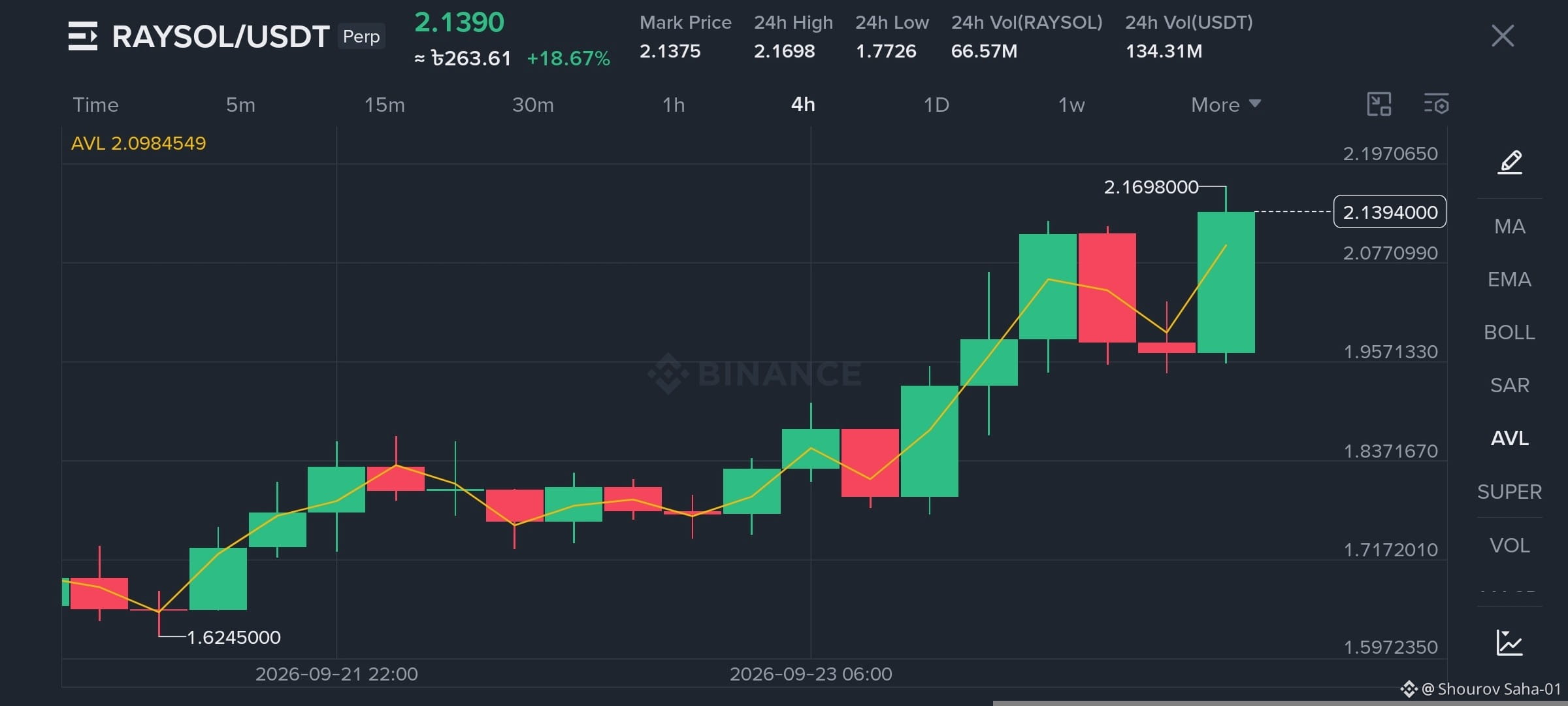
Task: Open the chart layout shrink icon
Action: coord(1379,105)
